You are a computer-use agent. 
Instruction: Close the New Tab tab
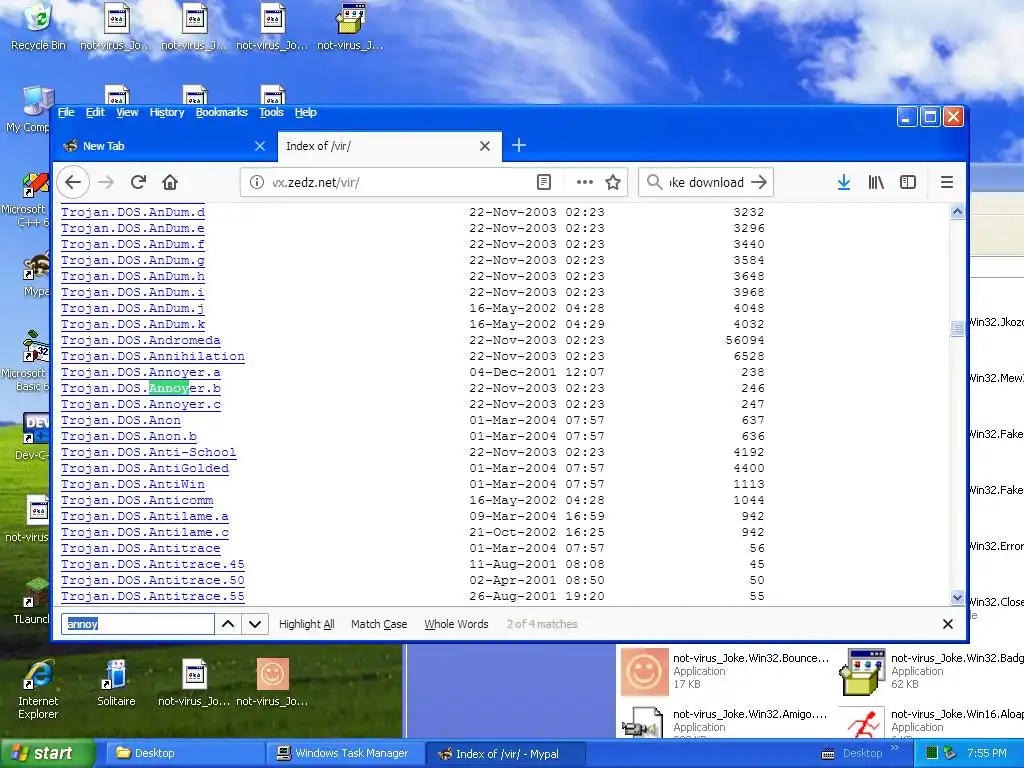pyautogui.click(x=260, y=146)
